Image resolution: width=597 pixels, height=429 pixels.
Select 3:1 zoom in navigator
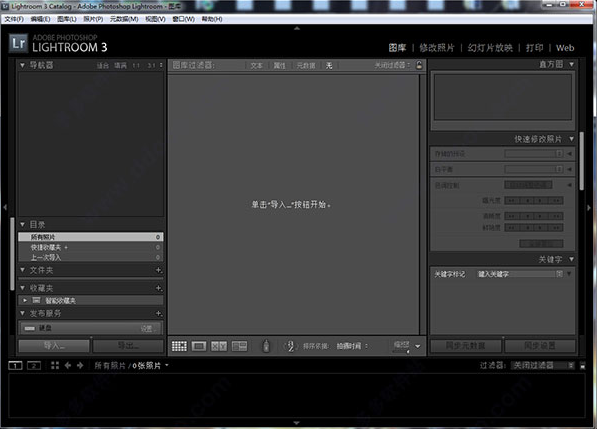pos(151,65)
